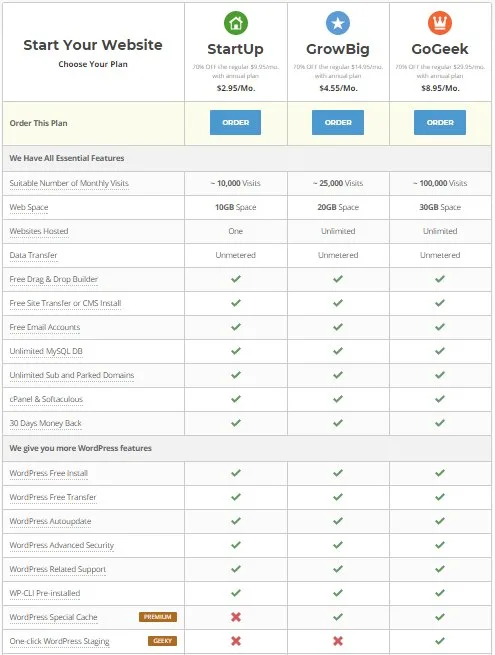Click the WP-CLI Pre-installed feature label
Screen dimensions: 495x655
(45, 593)
